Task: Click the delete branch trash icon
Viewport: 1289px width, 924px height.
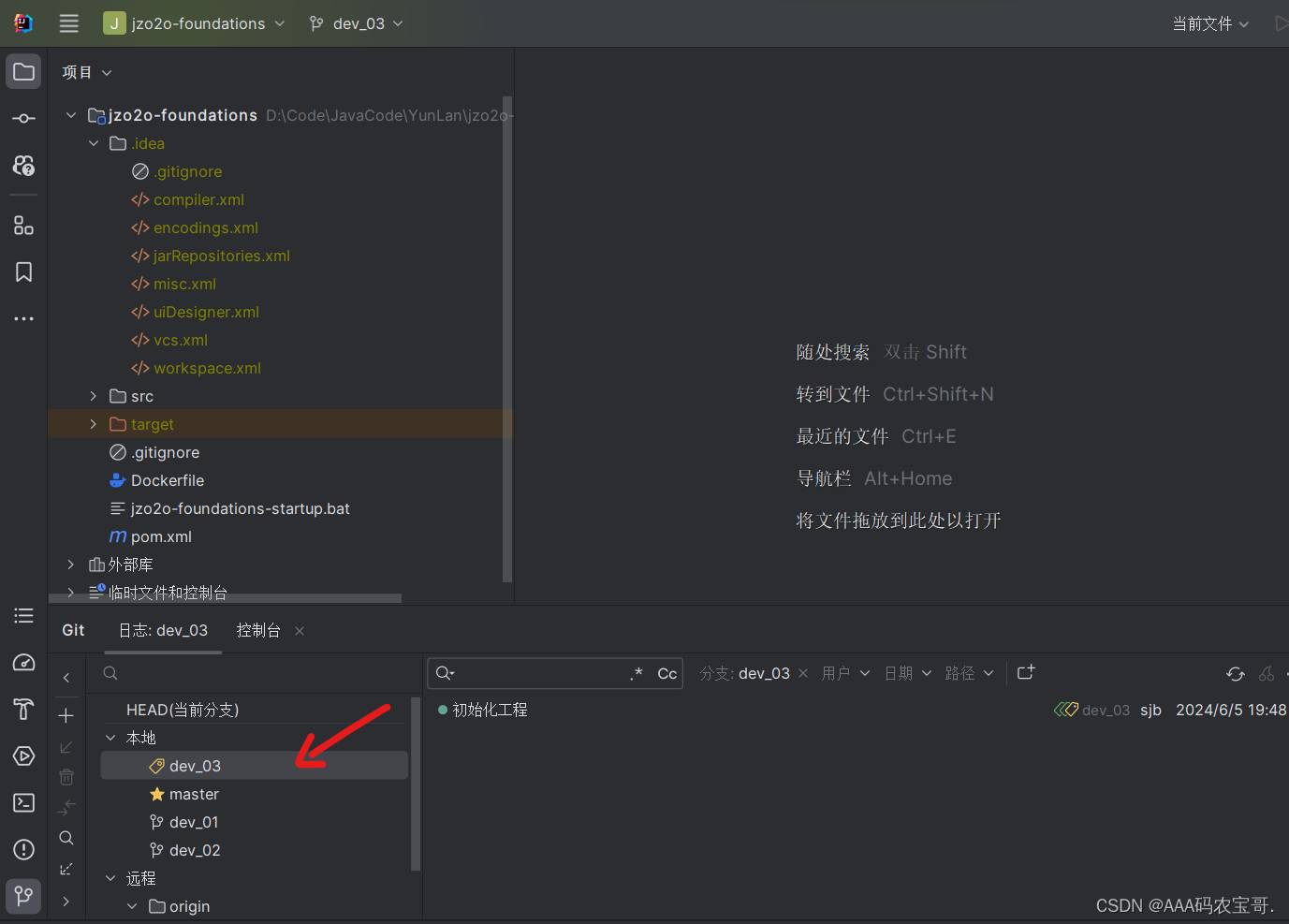Action: pyautogui.click(x=66, y=777)
